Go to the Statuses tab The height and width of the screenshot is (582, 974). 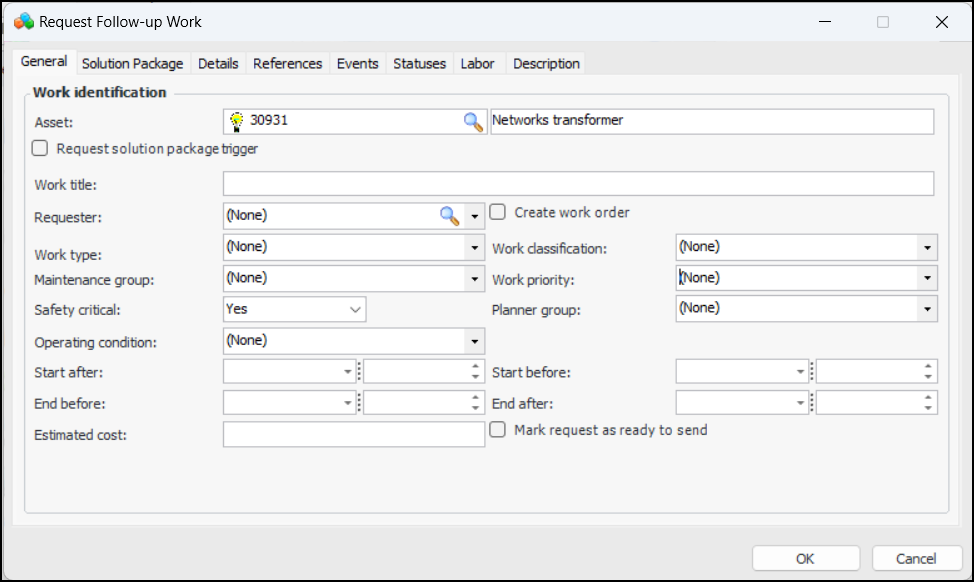[419, 63]
